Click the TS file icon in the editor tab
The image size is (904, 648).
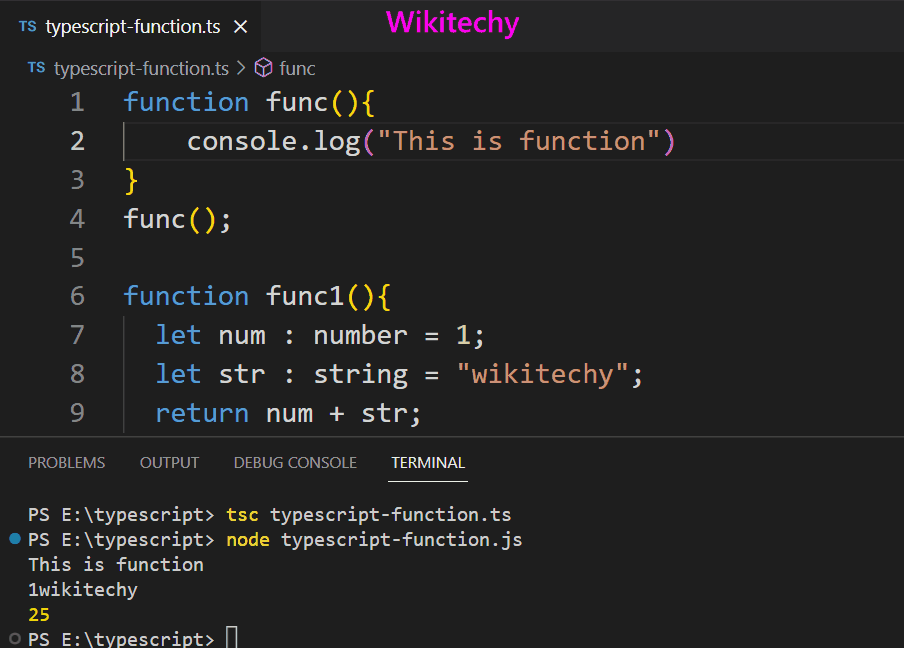click(x=27, y=27)
